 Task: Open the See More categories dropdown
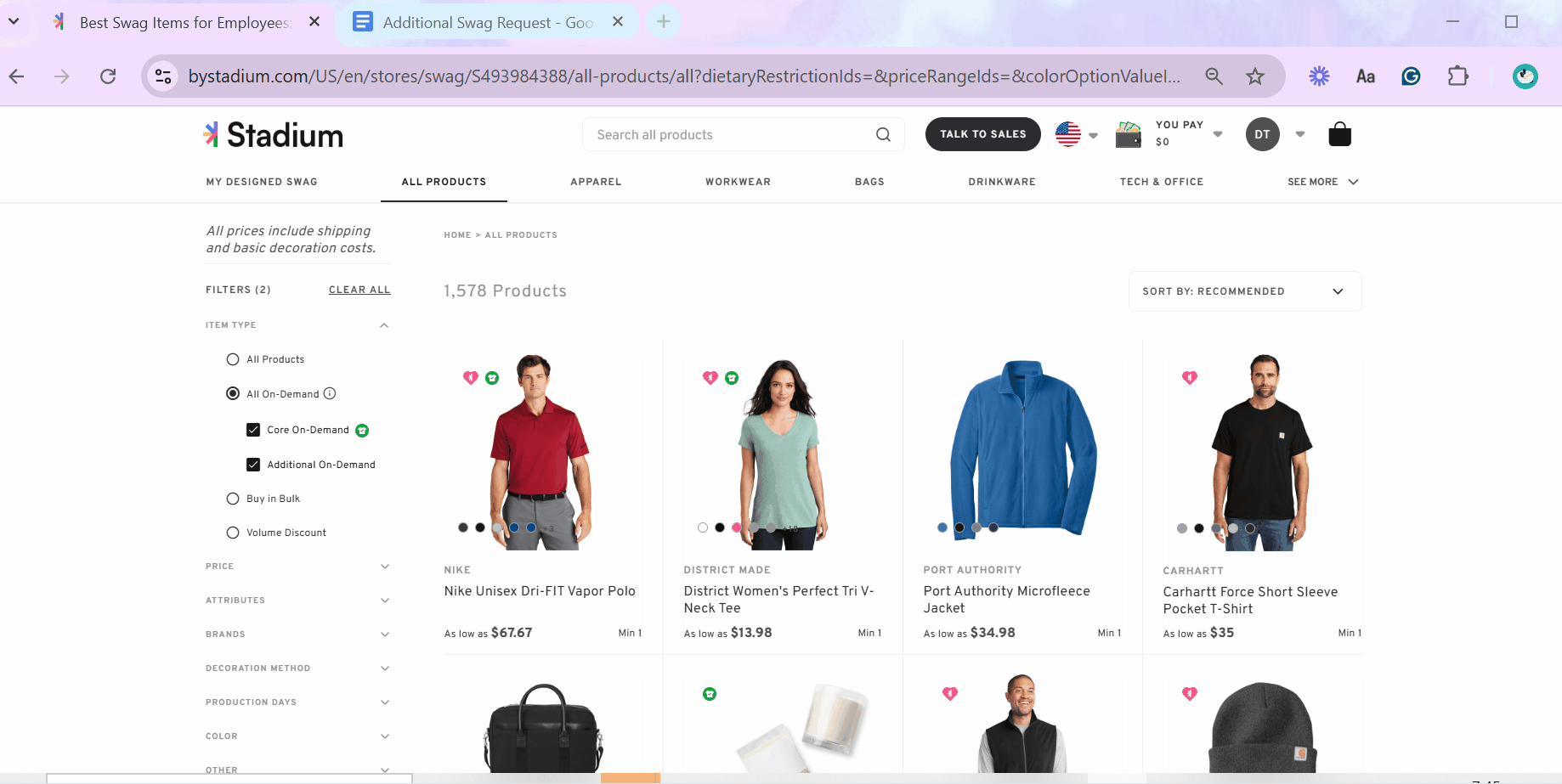[x=1323, y=182]
